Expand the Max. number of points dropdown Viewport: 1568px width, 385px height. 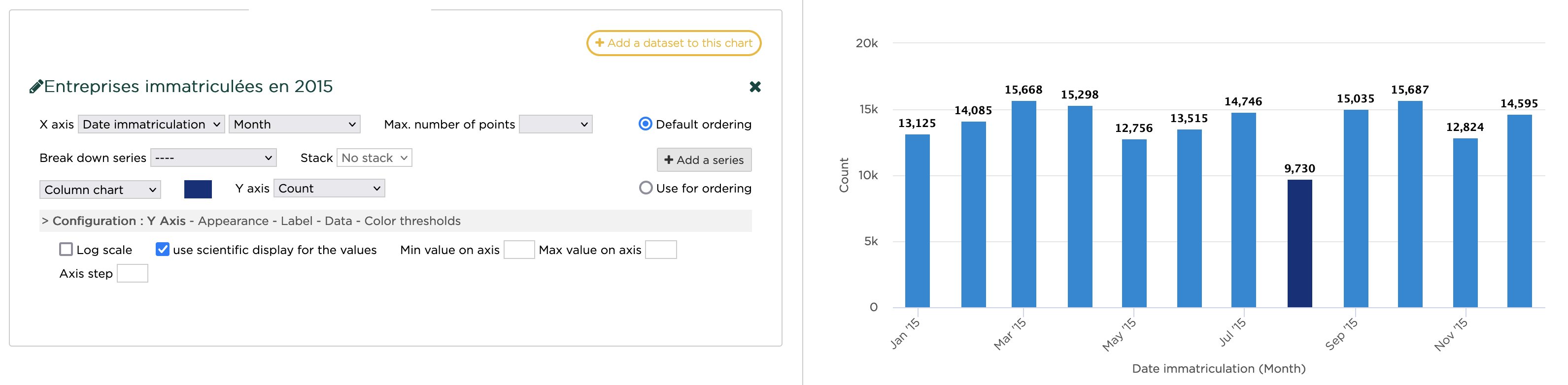[x=555, y=124]
